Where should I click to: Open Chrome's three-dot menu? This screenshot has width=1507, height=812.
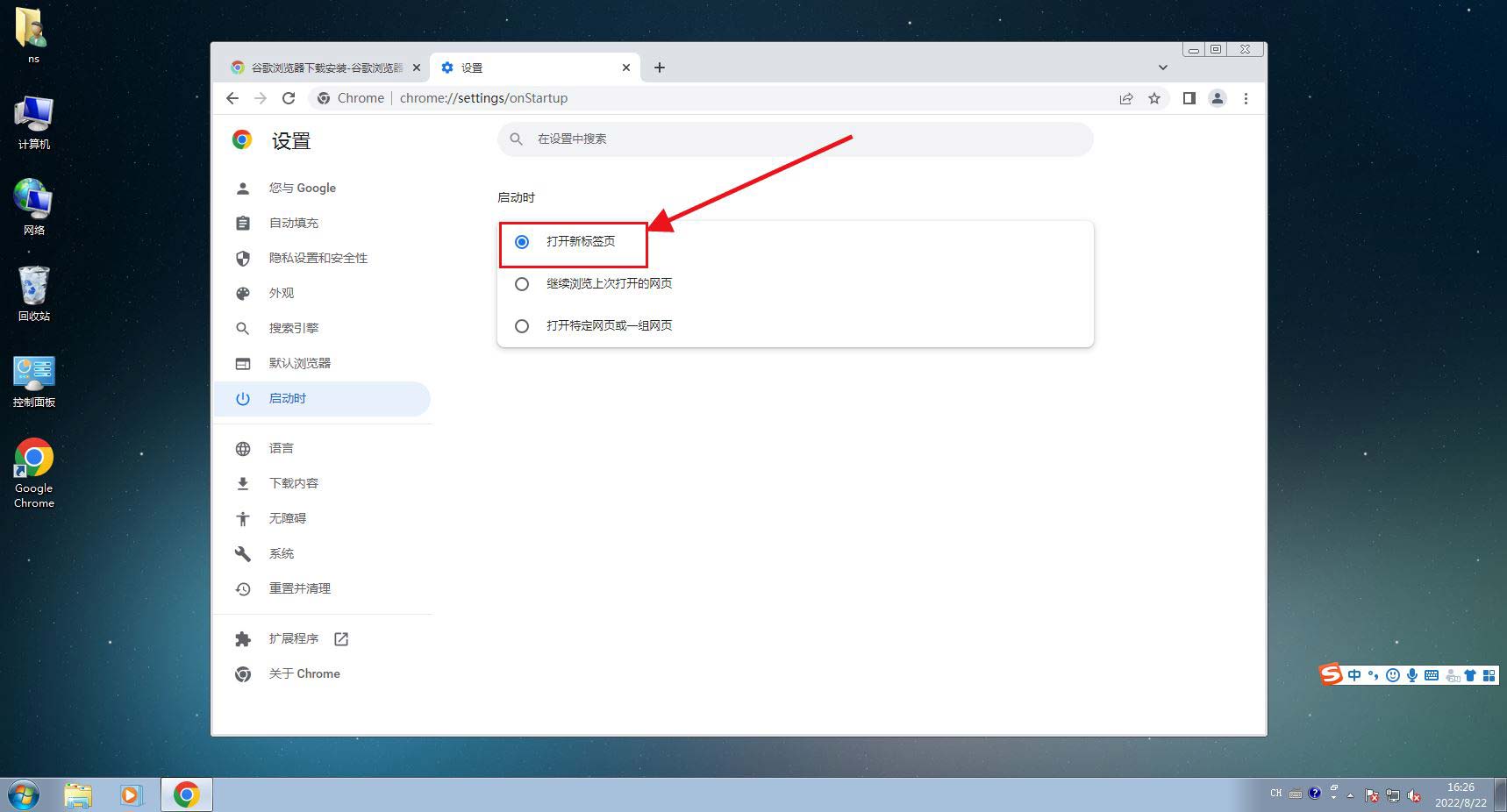click(1246, 98)
